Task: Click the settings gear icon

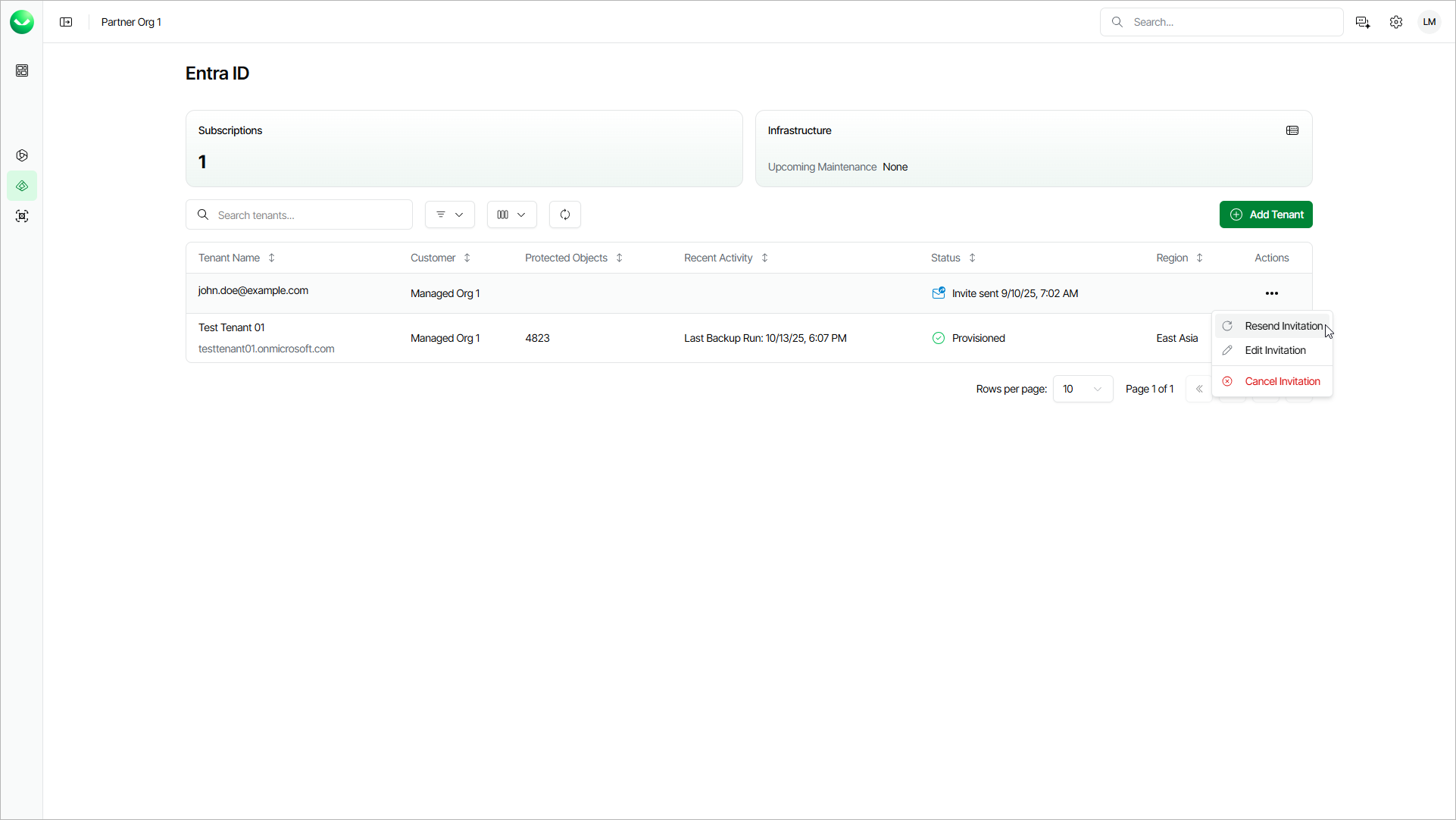Action: point(1396,22)
